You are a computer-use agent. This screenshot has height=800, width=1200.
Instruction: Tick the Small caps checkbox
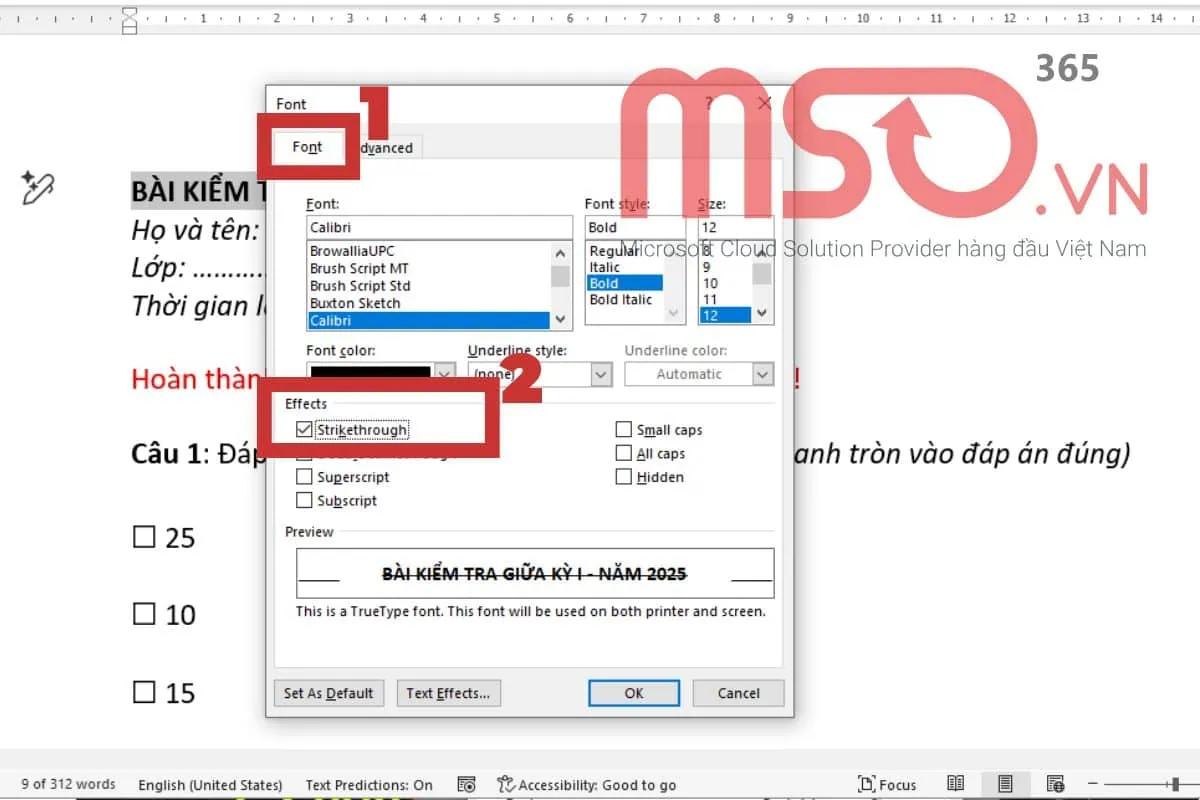coord(624,430)
